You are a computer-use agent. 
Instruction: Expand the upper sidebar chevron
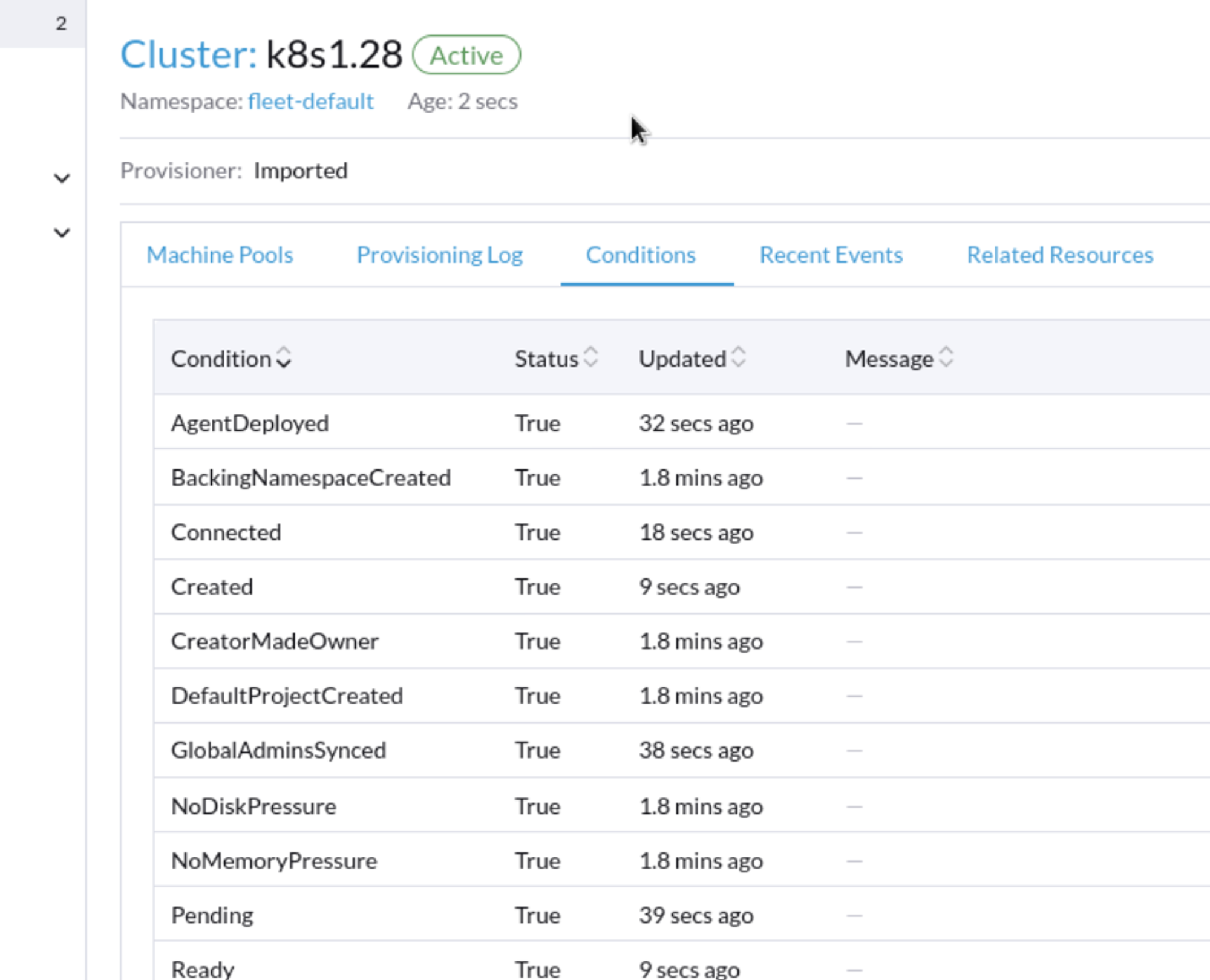[x=62, y=178]
